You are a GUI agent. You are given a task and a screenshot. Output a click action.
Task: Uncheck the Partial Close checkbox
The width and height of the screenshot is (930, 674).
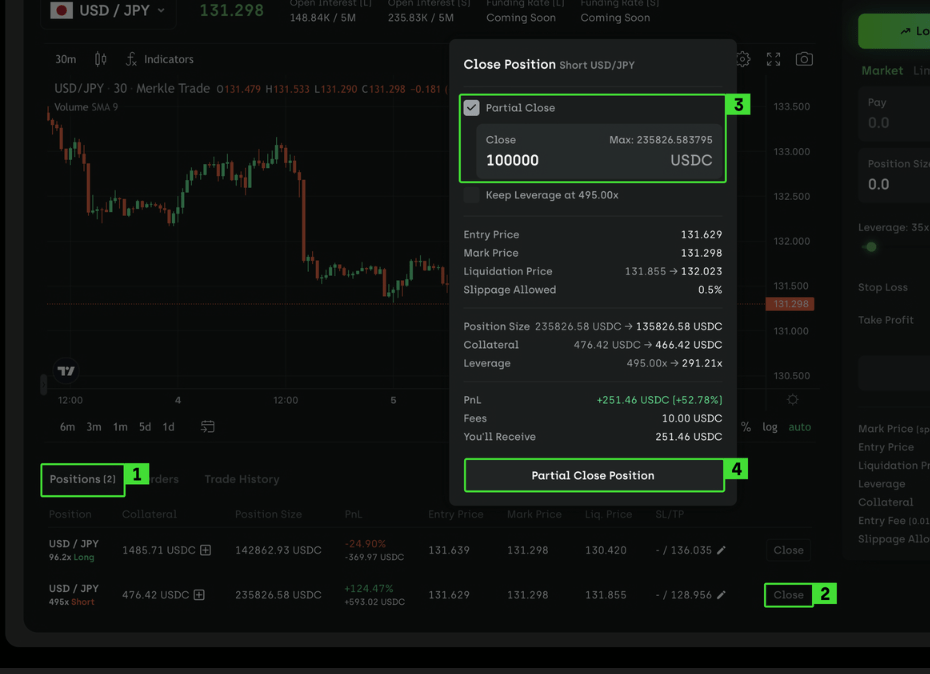tap(472, 108)
